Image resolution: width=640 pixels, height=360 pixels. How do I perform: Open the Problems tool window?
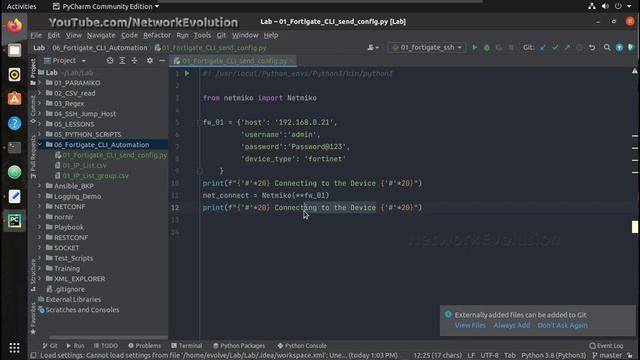click(x=144, y=346)
